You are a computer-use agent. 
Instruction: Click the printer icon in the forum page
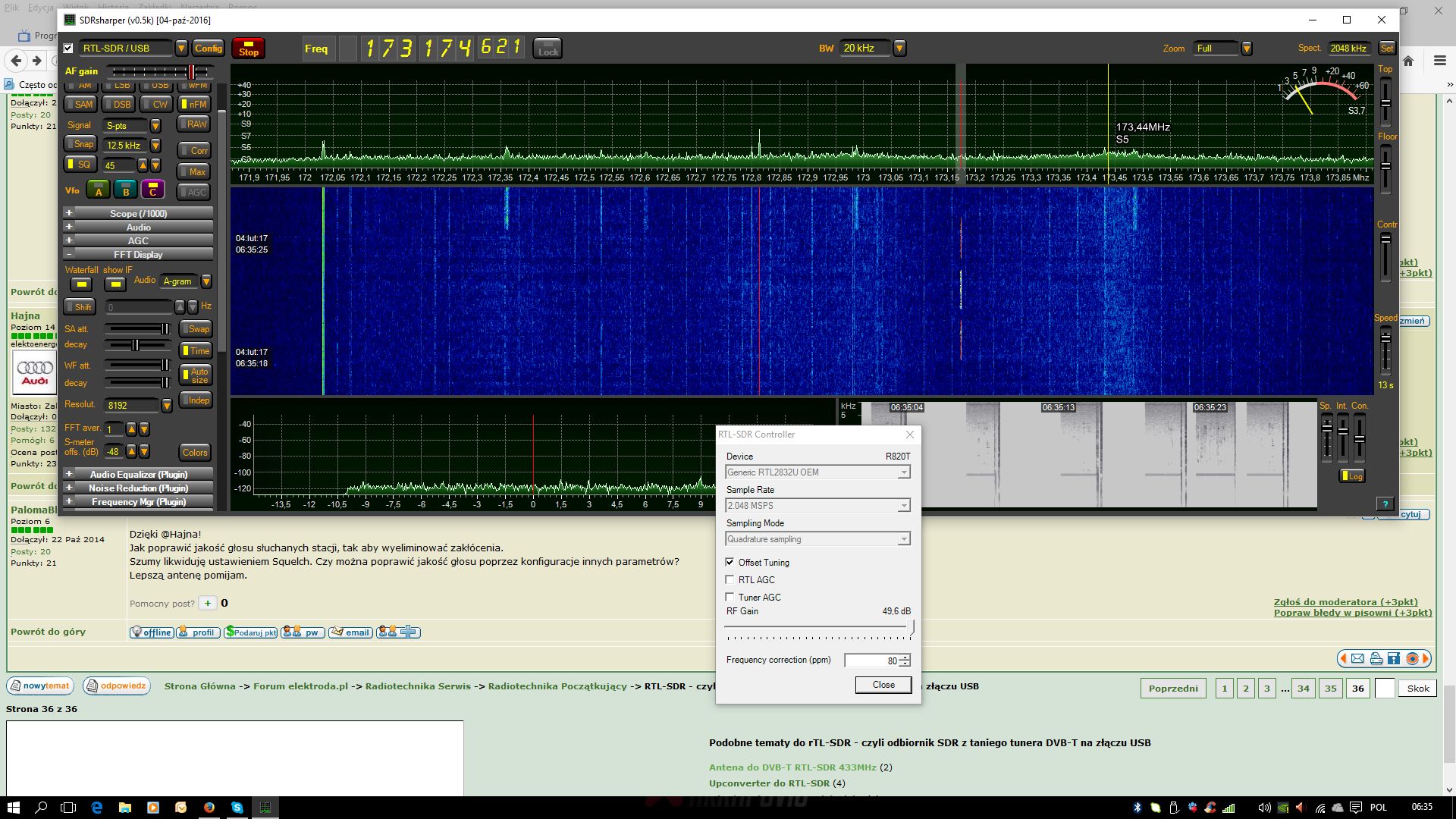(1376, 659)
